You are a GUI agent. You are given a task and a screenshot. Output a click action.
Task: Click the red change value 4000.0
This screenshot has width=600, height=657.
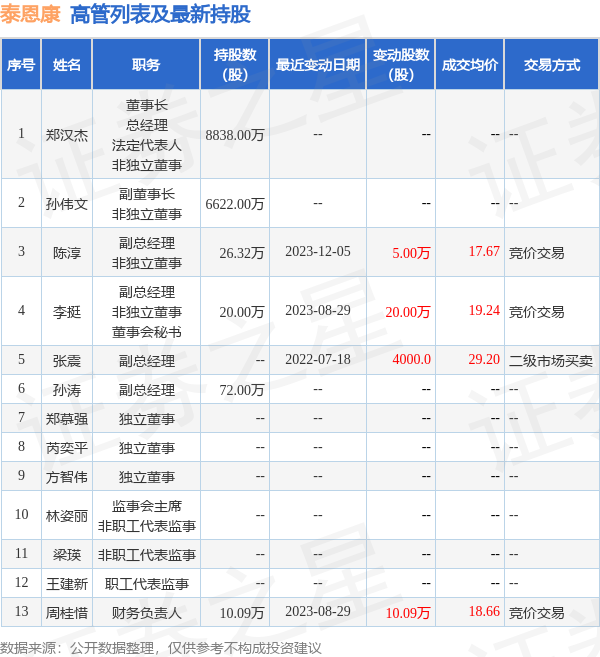411,360
